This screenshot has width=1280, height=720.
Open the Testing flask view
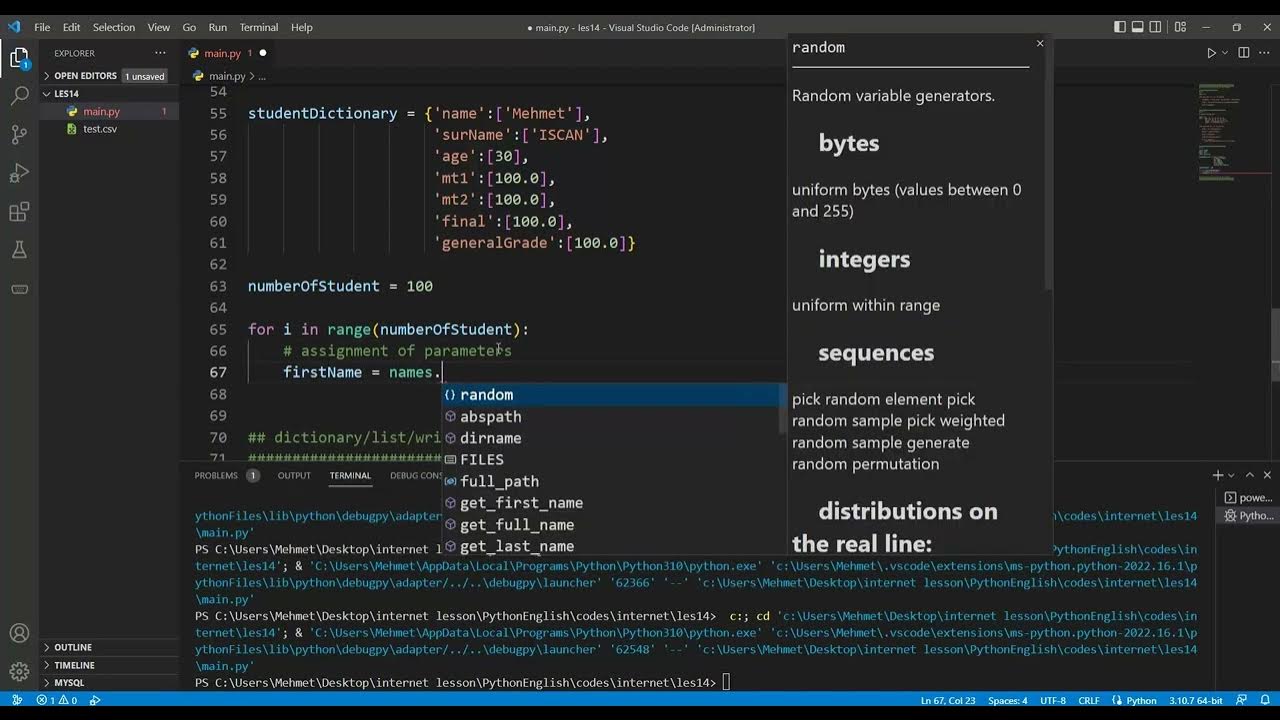19,250
